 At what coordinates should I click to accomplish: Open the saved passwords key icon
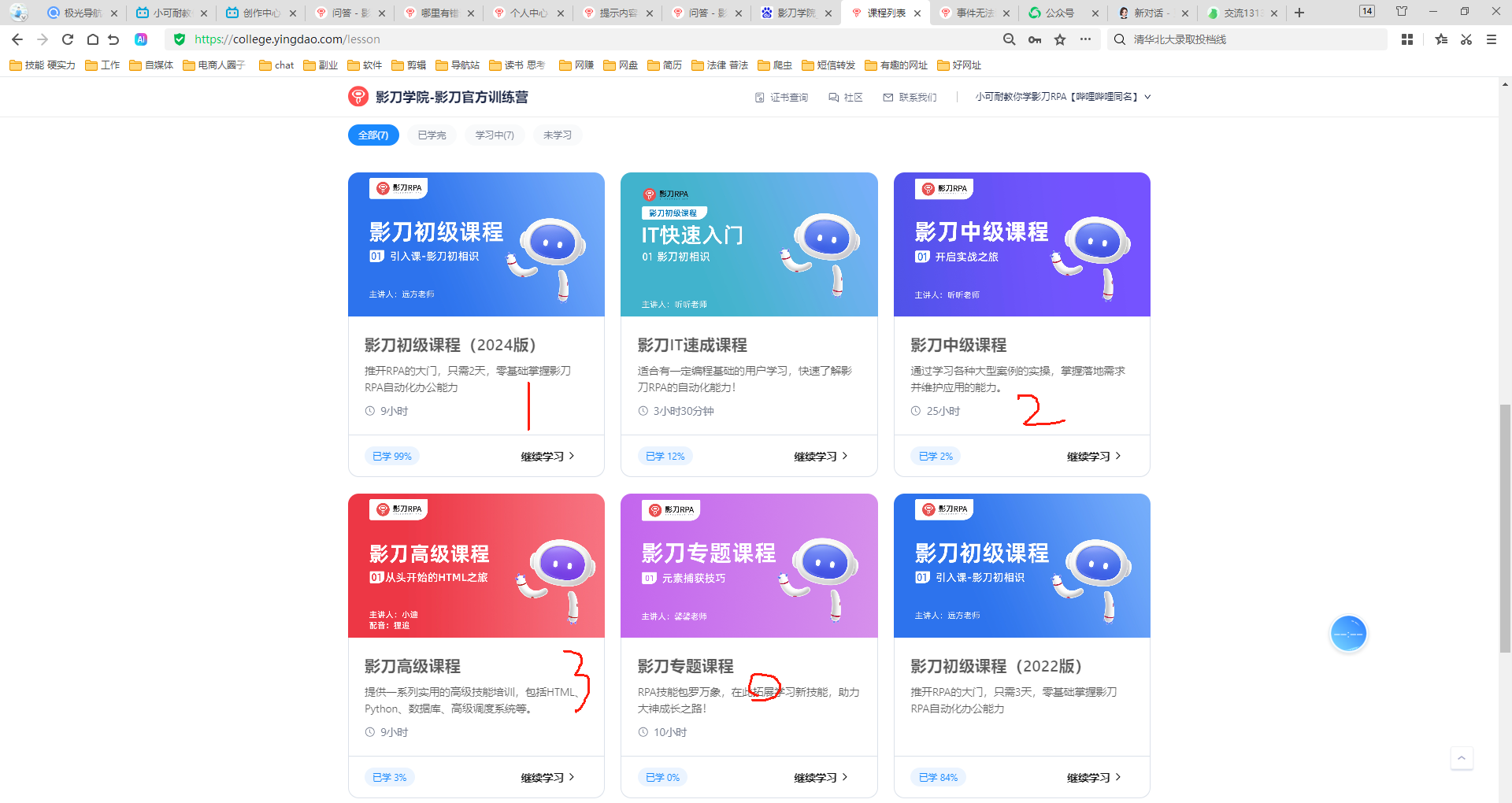(x=1035, y=39)
